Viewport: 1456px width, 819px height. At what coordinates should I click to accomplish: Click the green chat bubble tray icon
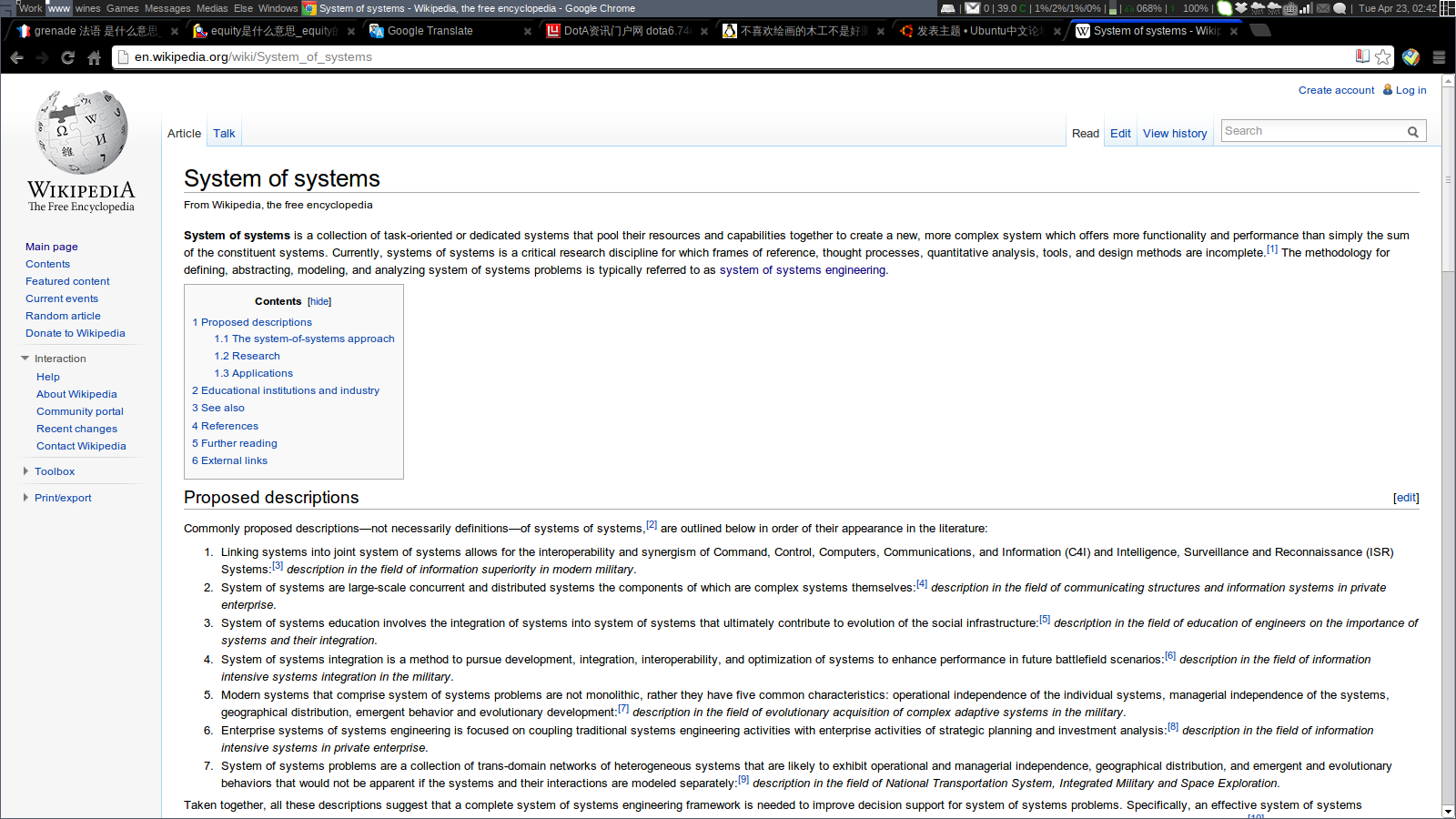point(1225,8)
